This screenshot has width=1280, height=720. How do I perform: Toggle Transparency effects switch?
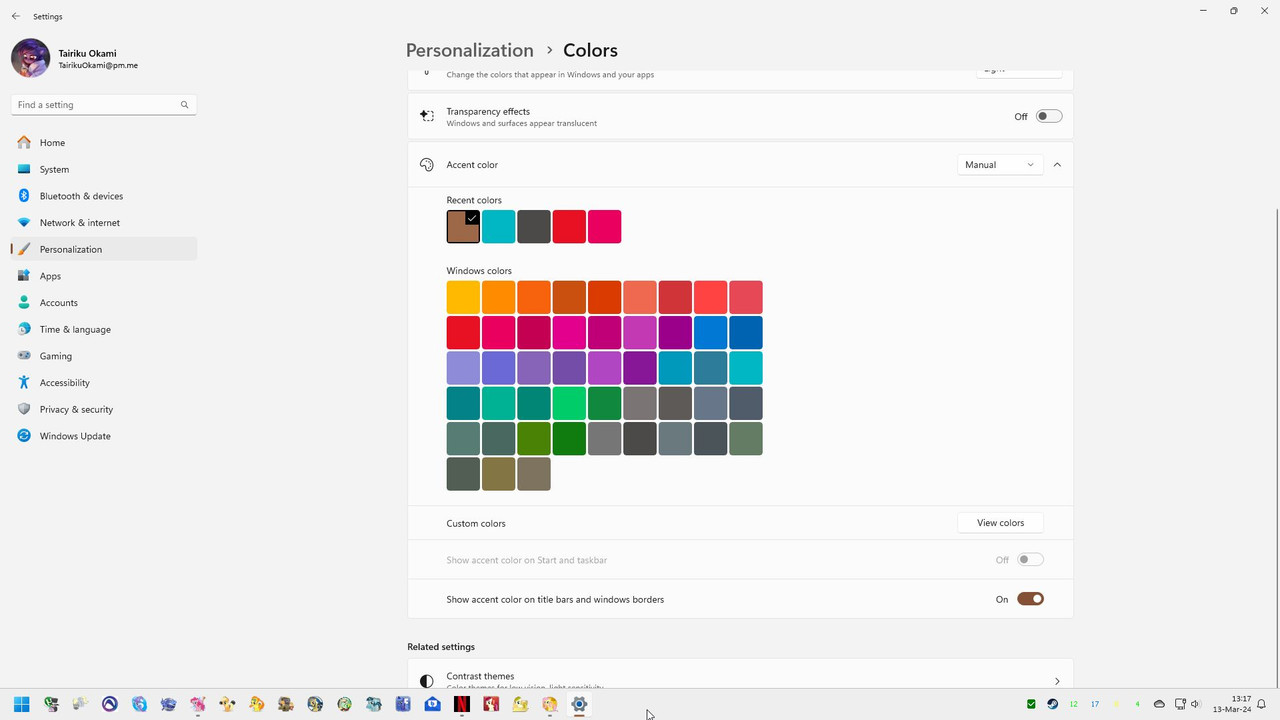tap(1048, 116)
